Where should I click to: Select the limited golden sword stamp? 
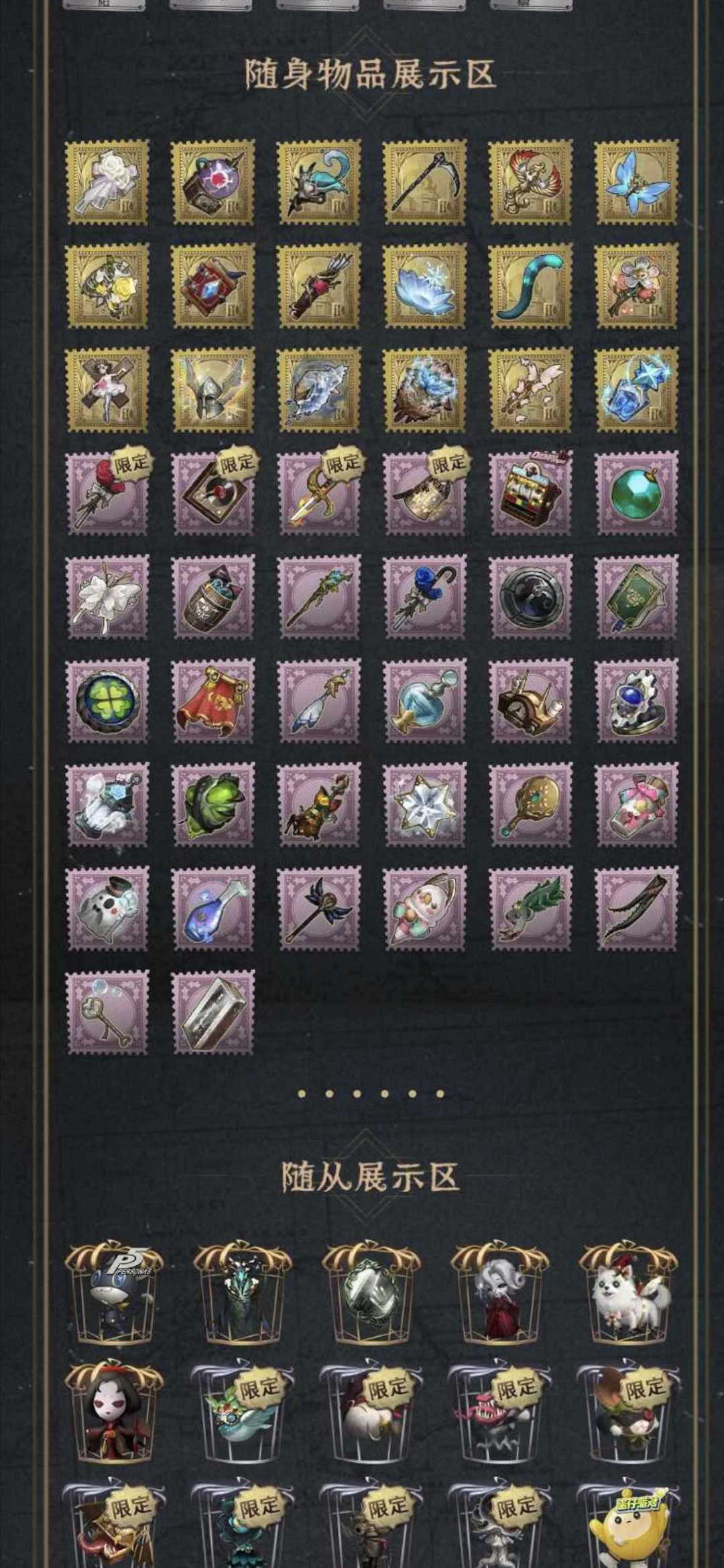[318, 493]
